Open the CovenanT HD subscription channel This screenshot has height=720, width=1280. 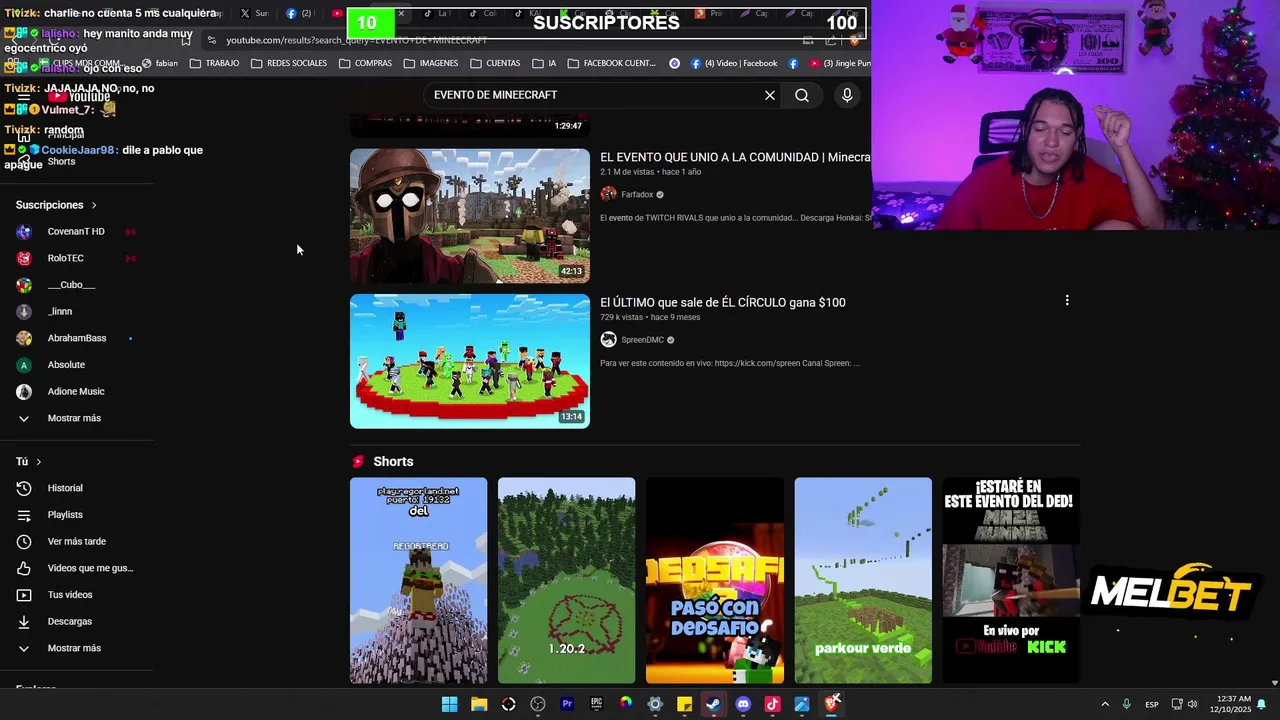[75, 232]
